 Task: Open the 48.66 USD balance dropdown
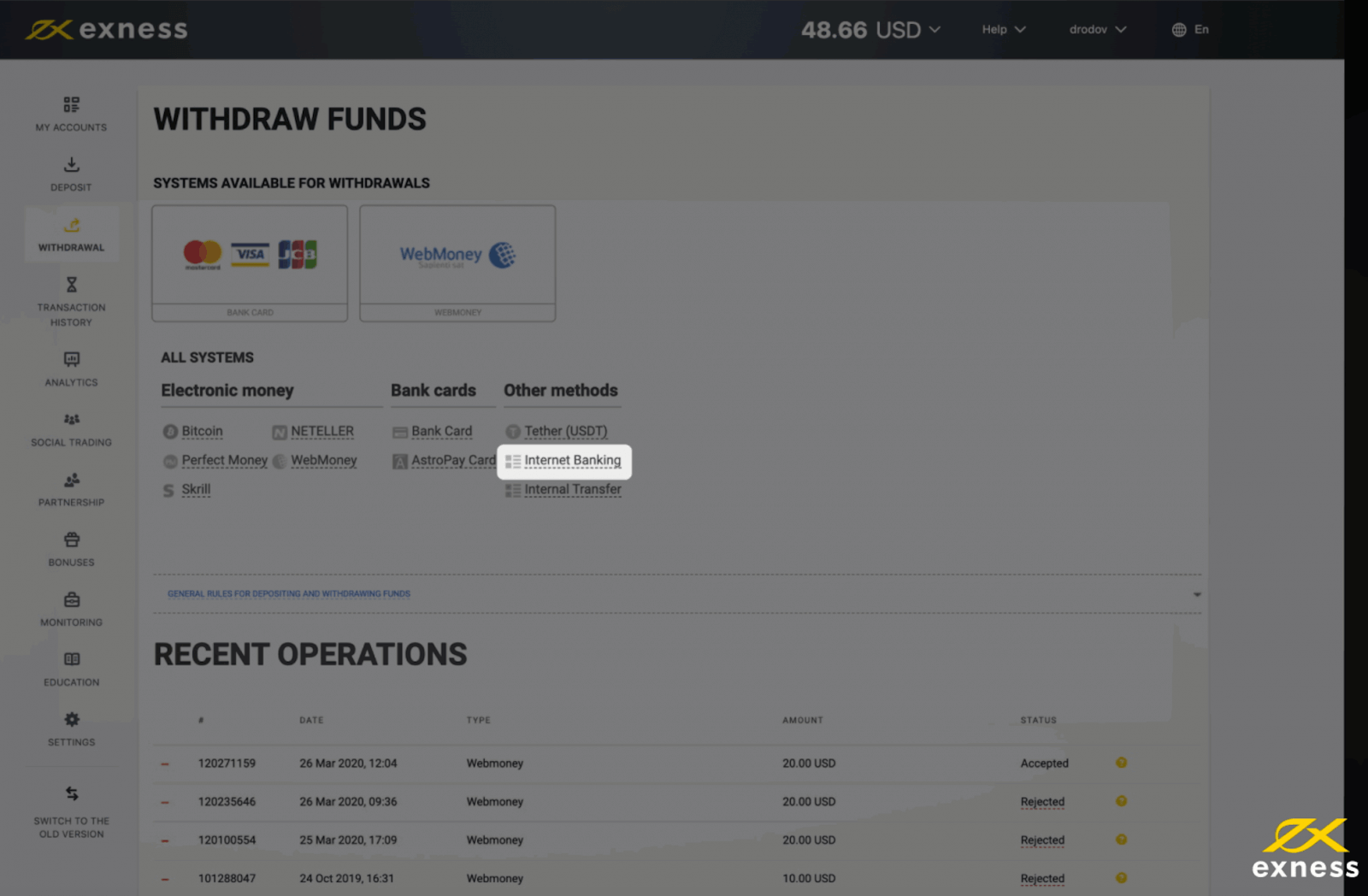click(x=870, y=30)
